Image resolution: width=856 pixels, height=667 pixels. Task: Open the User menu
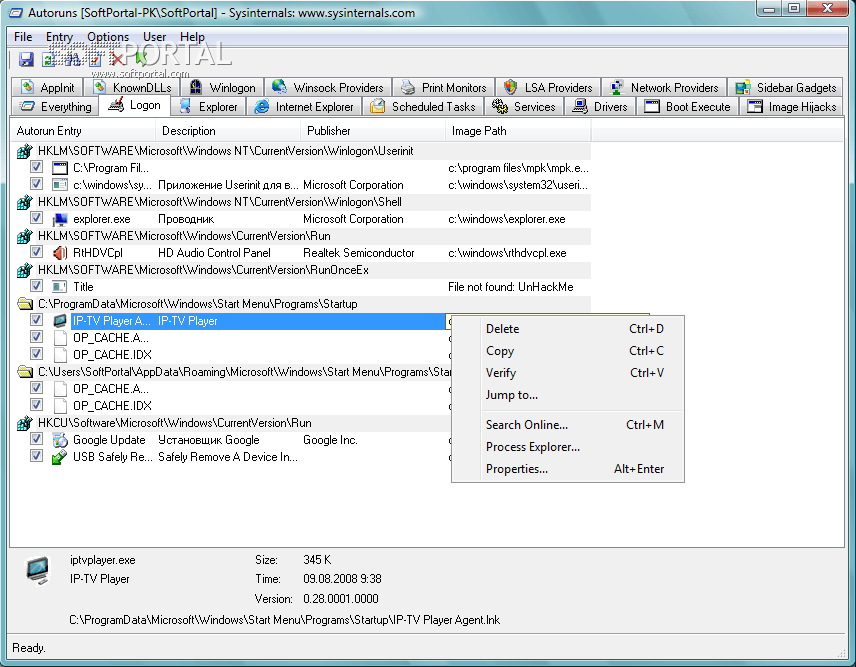click(154, 37)
